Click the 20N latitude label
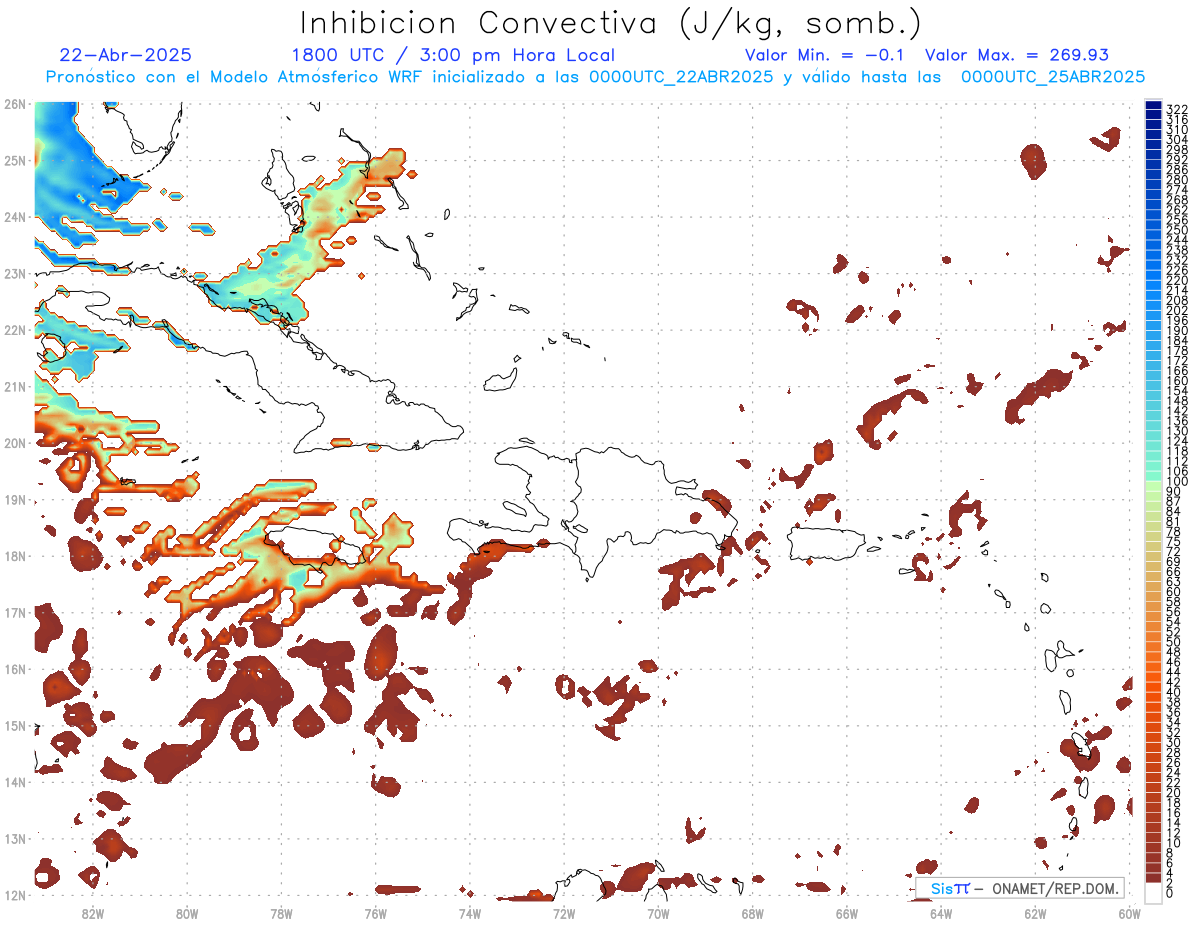Viewport: 1200px width, 927px height. (15, 443)
